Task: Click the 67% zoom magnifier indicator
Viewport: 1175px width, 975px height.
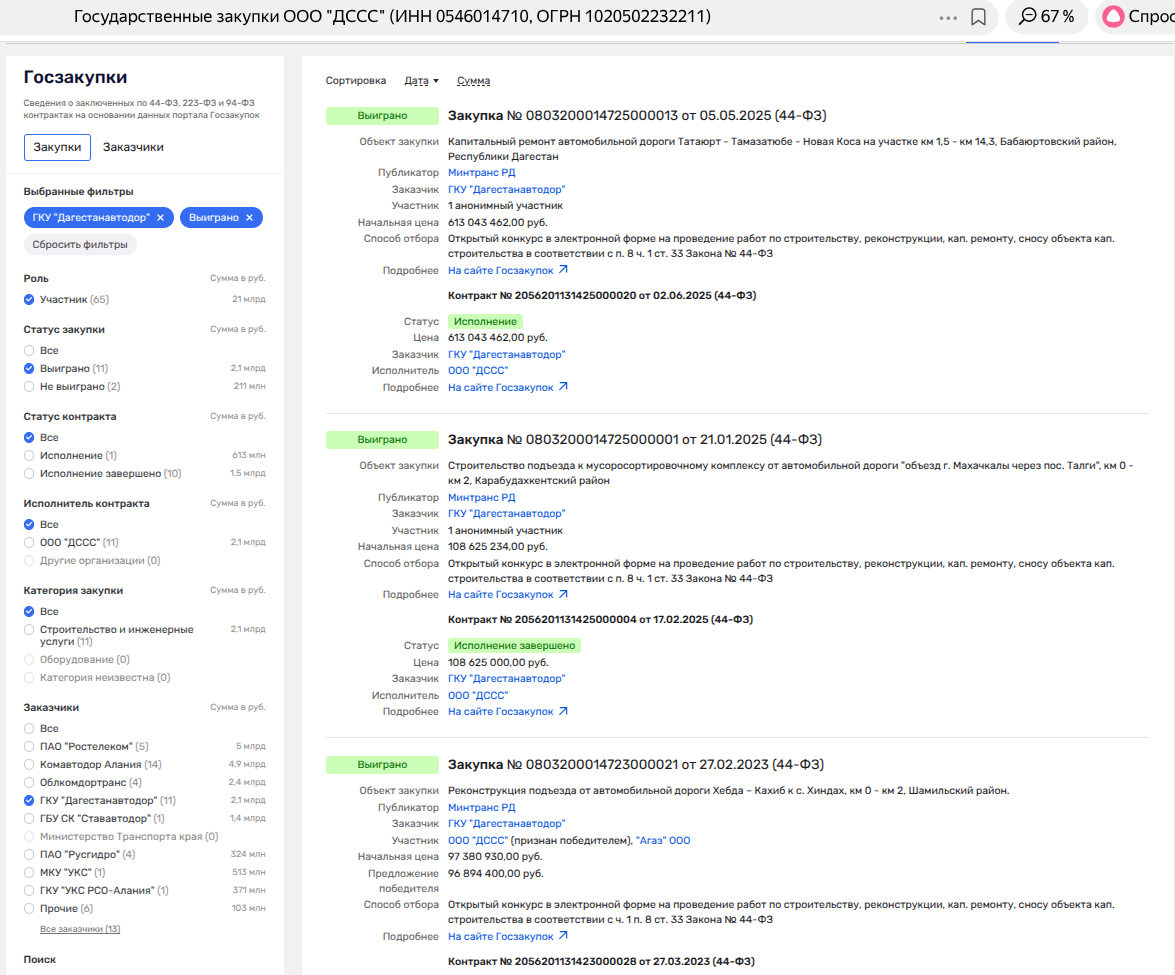Action: pos(1046,17)
